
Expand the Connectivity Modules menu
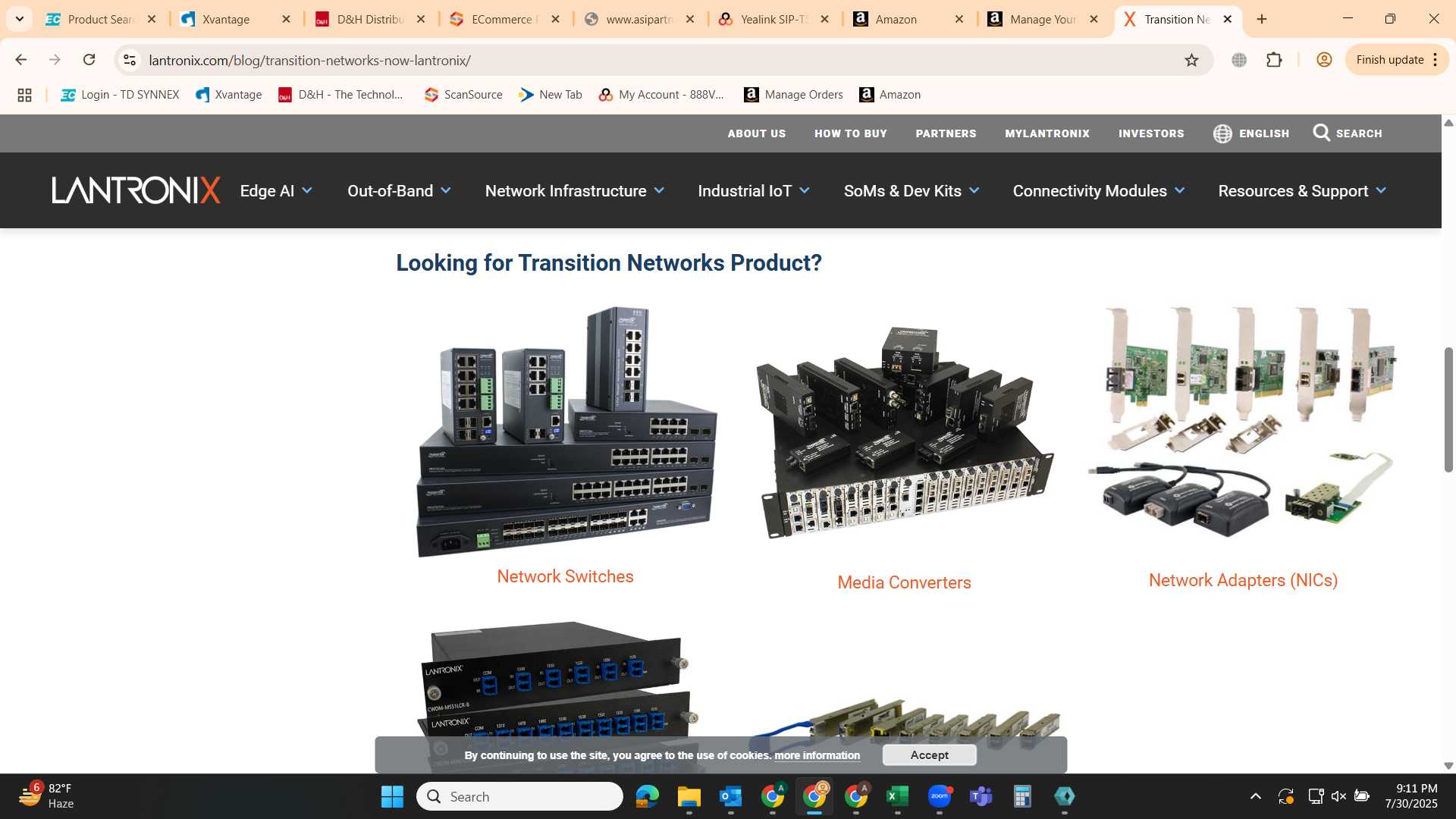(x=1099, y=191)
